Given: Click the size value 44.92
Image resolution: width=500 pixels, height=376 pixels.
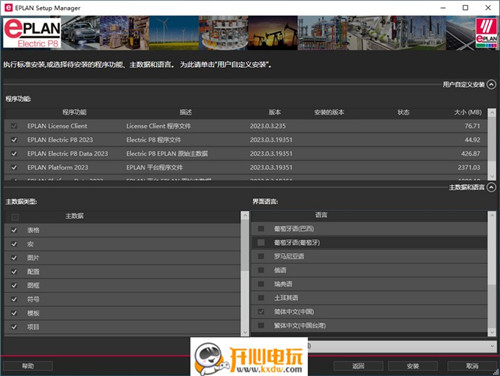Looking at the screenshot, I should 472,140.
